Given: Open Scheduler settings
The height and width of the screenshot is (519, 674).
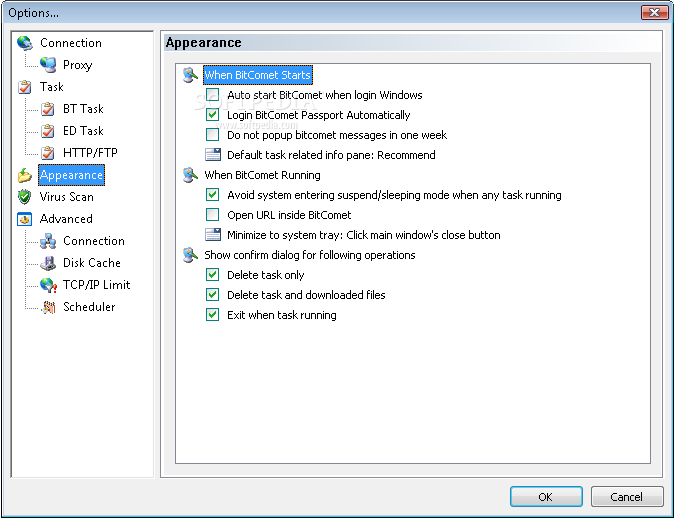Looking at the screenshot, I should 89,307.
